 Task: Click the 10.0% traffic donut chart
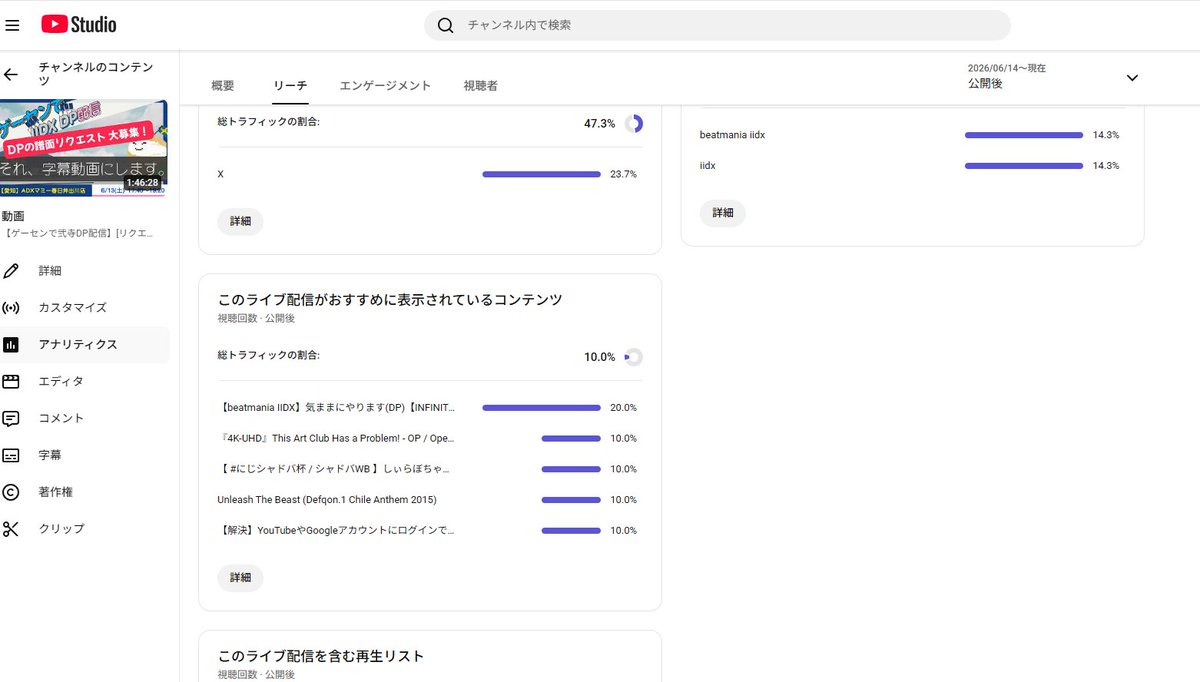point(633,356)
